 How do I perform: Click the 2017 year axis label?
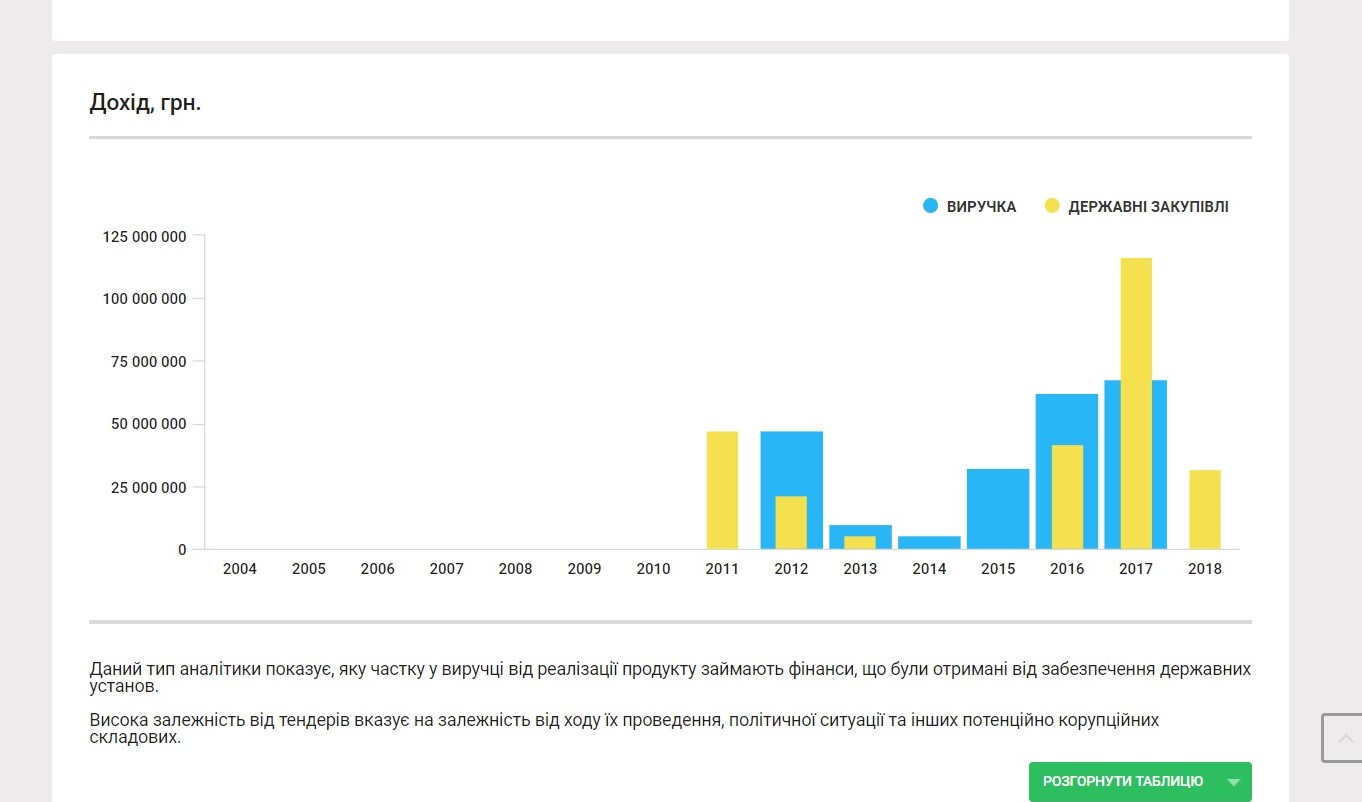(x=1136, y=569)
